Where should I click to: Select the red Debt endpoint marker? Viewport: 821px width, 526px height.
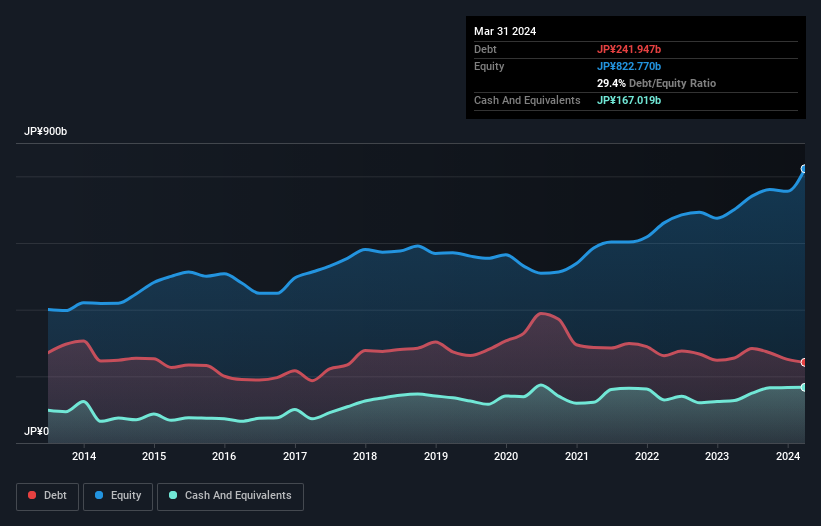pos(804,362)
